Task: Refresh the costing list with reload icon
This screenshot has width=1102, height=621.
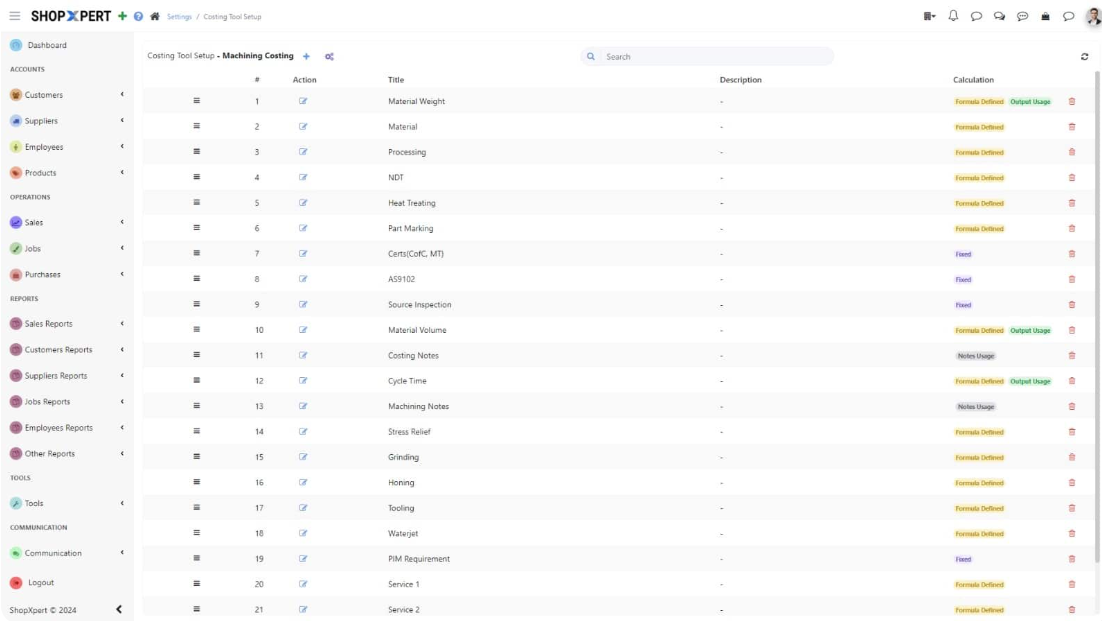Action: (x=1084, y=56)
